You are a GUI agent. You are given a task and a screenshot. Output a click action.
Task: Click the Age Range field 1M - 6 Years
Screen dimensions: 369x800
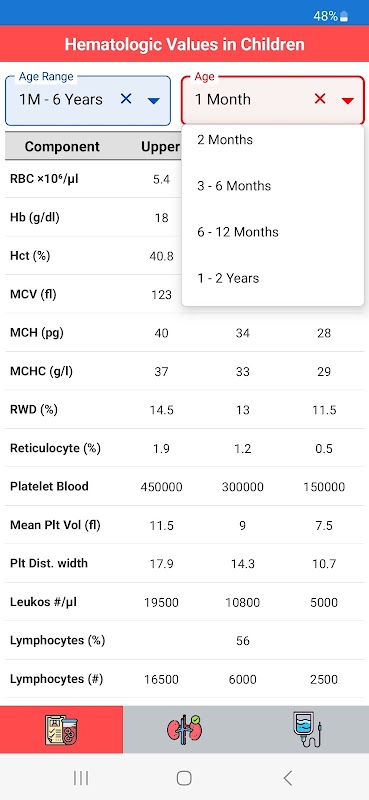(x=88, y=100)
